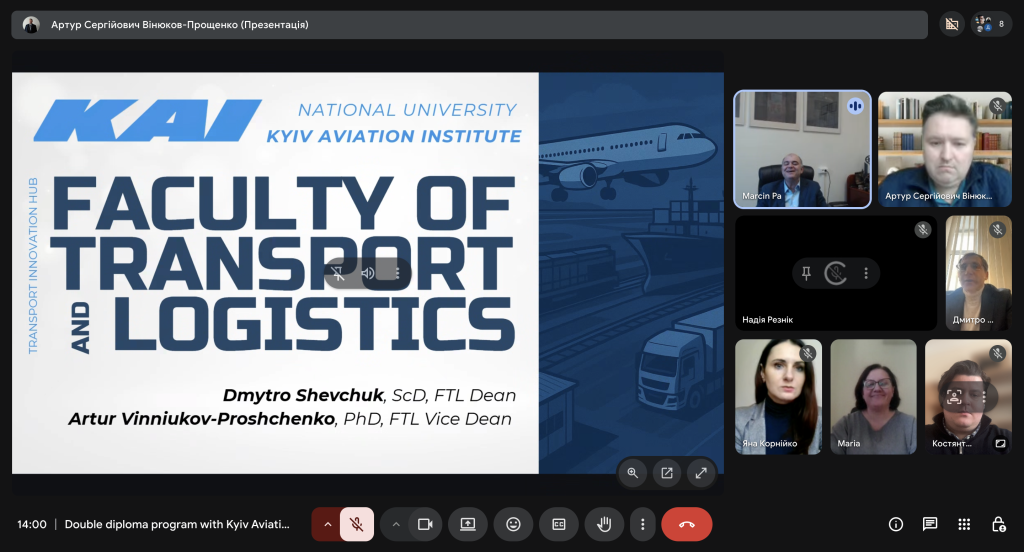This screenshot has height=552, width=1024.
Task: Open the Activities grid icon
Action: point(964,524)
